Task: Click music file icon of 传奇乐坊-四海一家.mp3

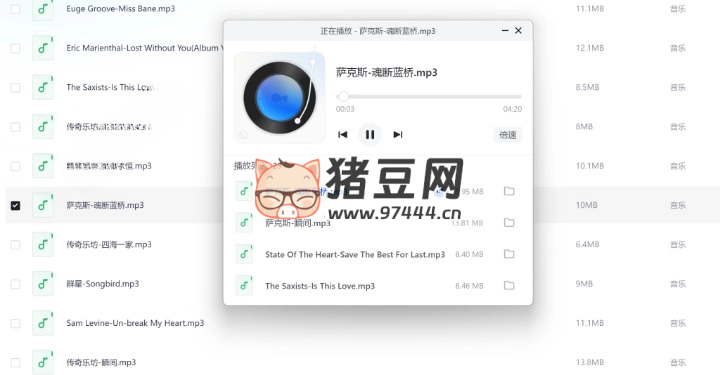Action: 43,245
